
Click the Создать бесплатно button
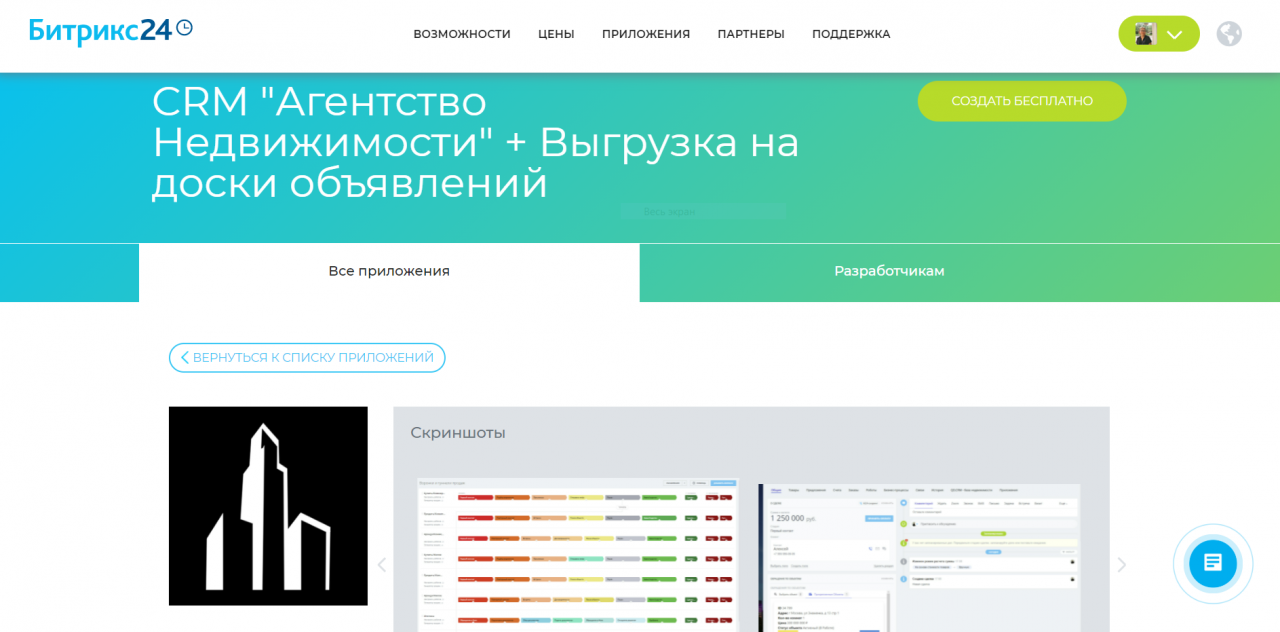1022,101
